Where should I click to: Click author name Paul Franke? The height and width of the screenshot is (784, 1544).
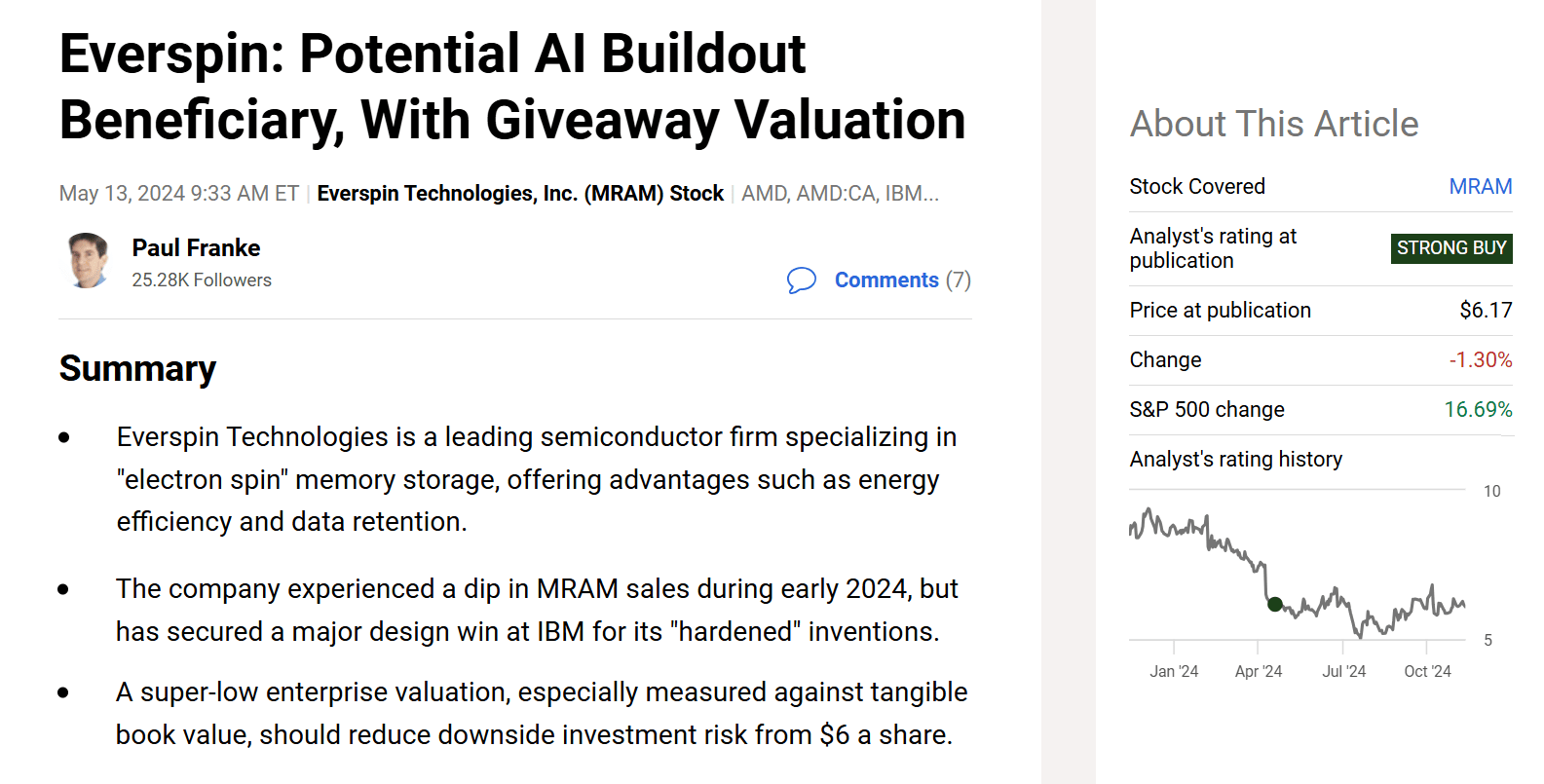click(x=196, y=247)
